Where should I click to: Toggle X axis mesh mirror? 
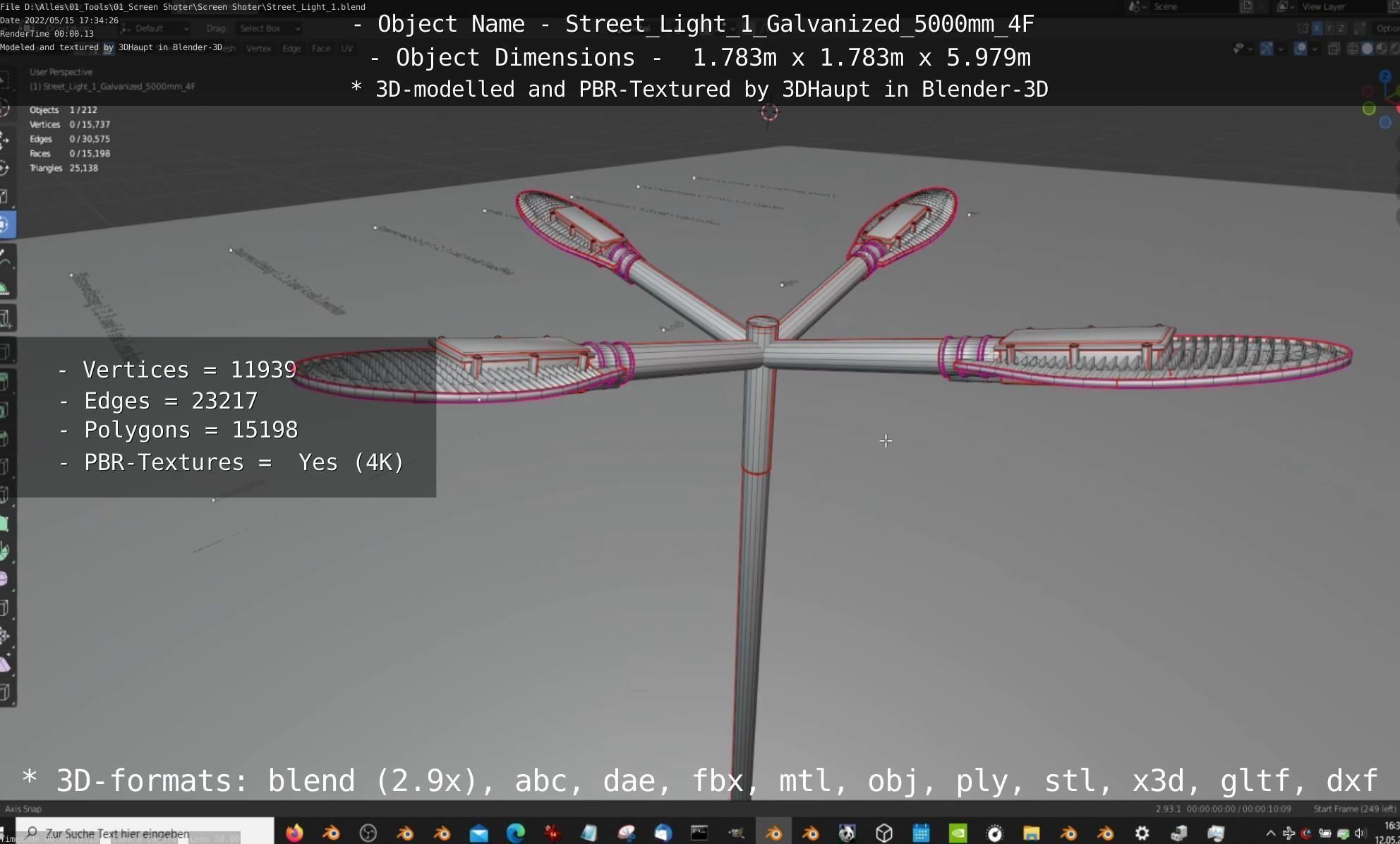coord(1317,28)
